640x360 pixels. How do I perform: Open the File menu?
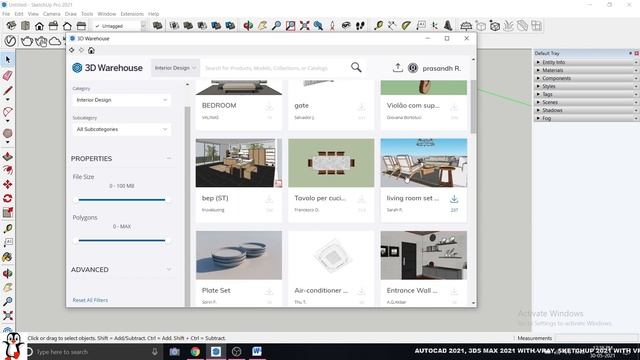[x=6, y=14]
